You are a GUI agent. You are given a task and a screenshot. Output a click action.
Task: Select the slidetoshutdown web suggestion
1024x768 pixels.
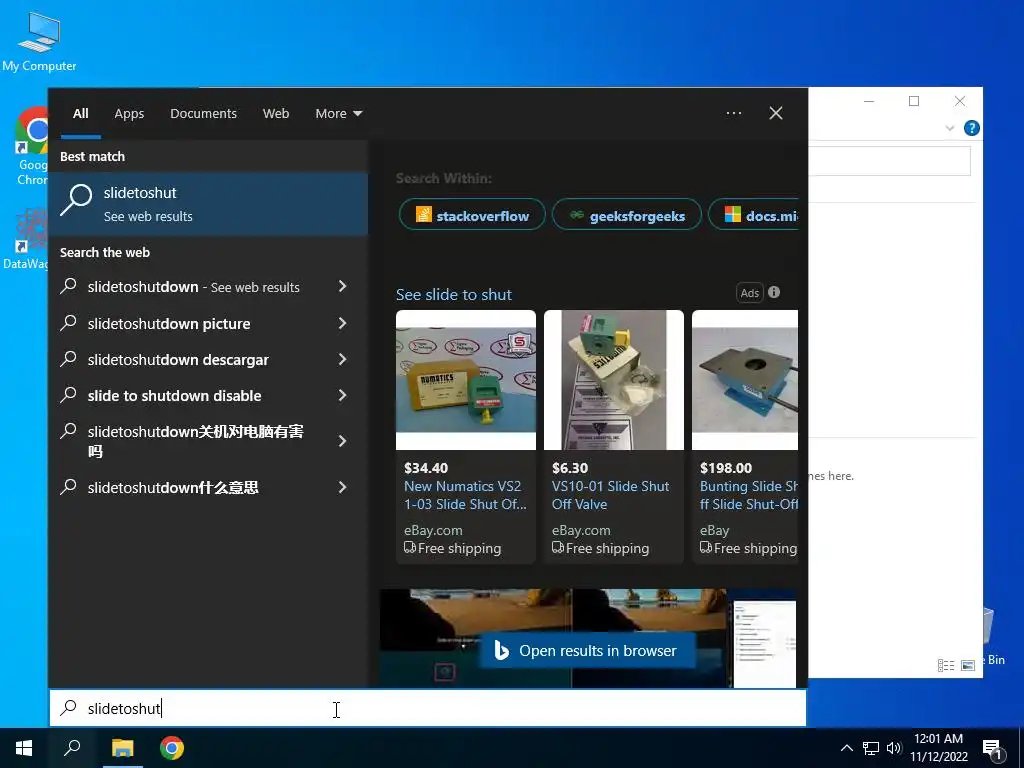(194, 287)
